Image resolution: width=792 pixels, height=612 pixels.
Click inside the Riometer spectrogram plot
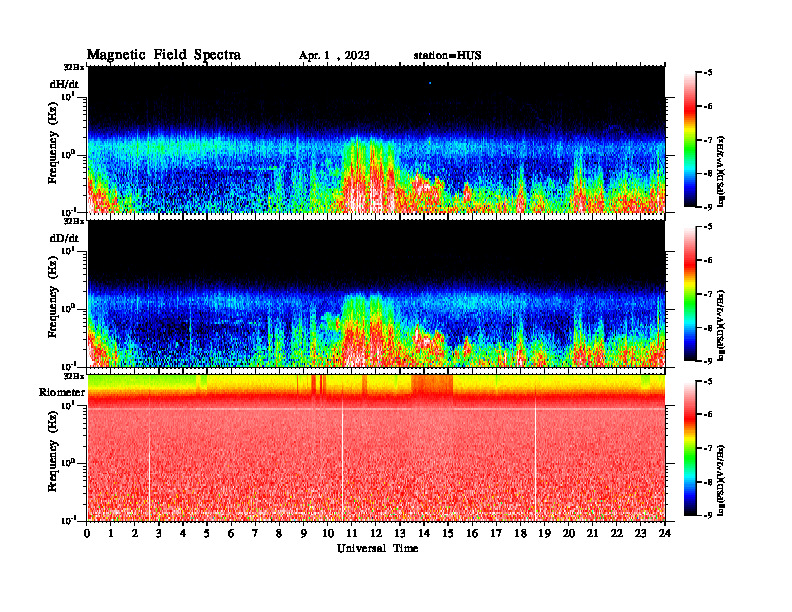(x=376, y=448)
